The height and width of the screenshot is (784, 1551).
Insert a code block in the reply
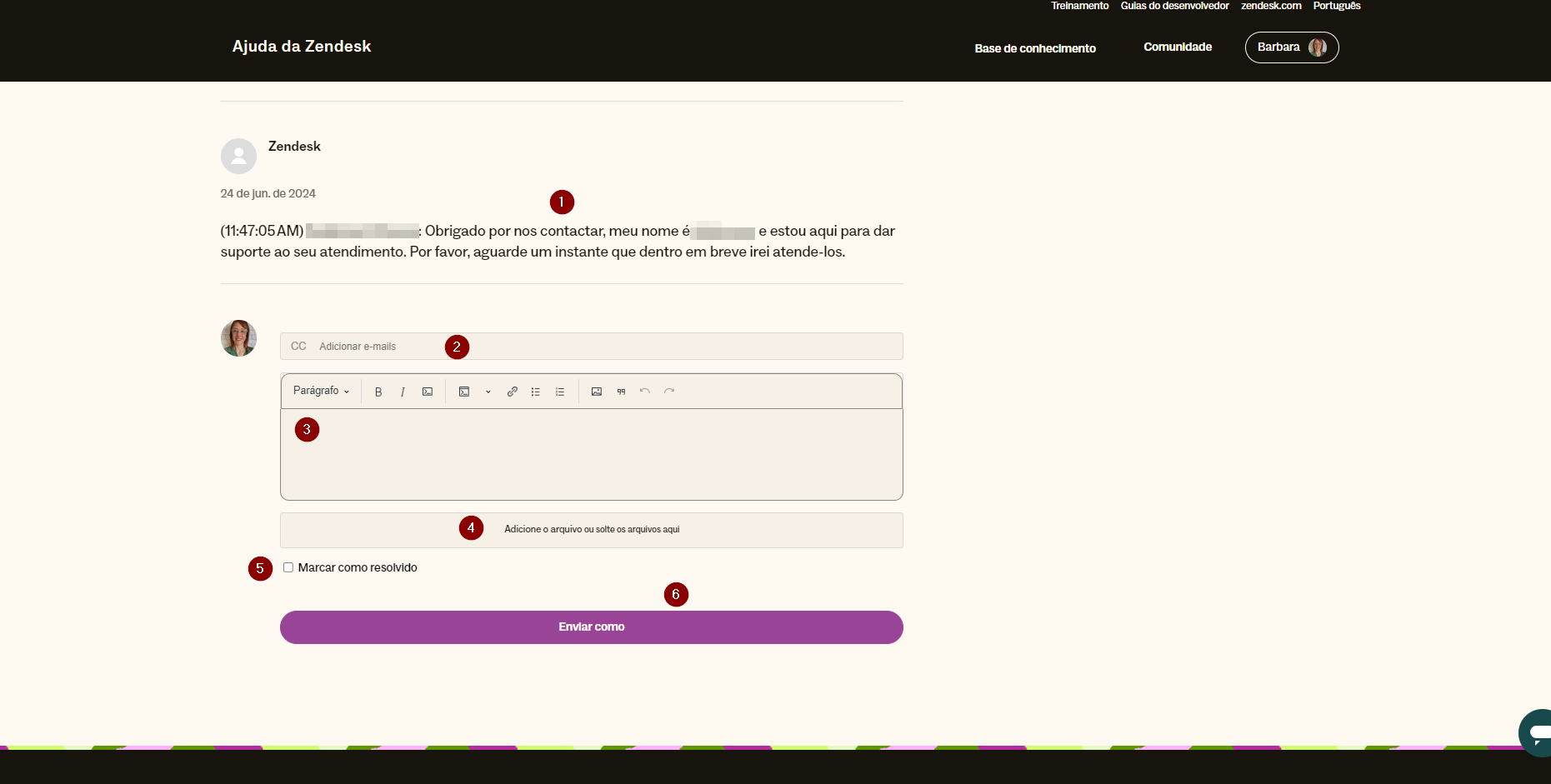tap(464, 392)
